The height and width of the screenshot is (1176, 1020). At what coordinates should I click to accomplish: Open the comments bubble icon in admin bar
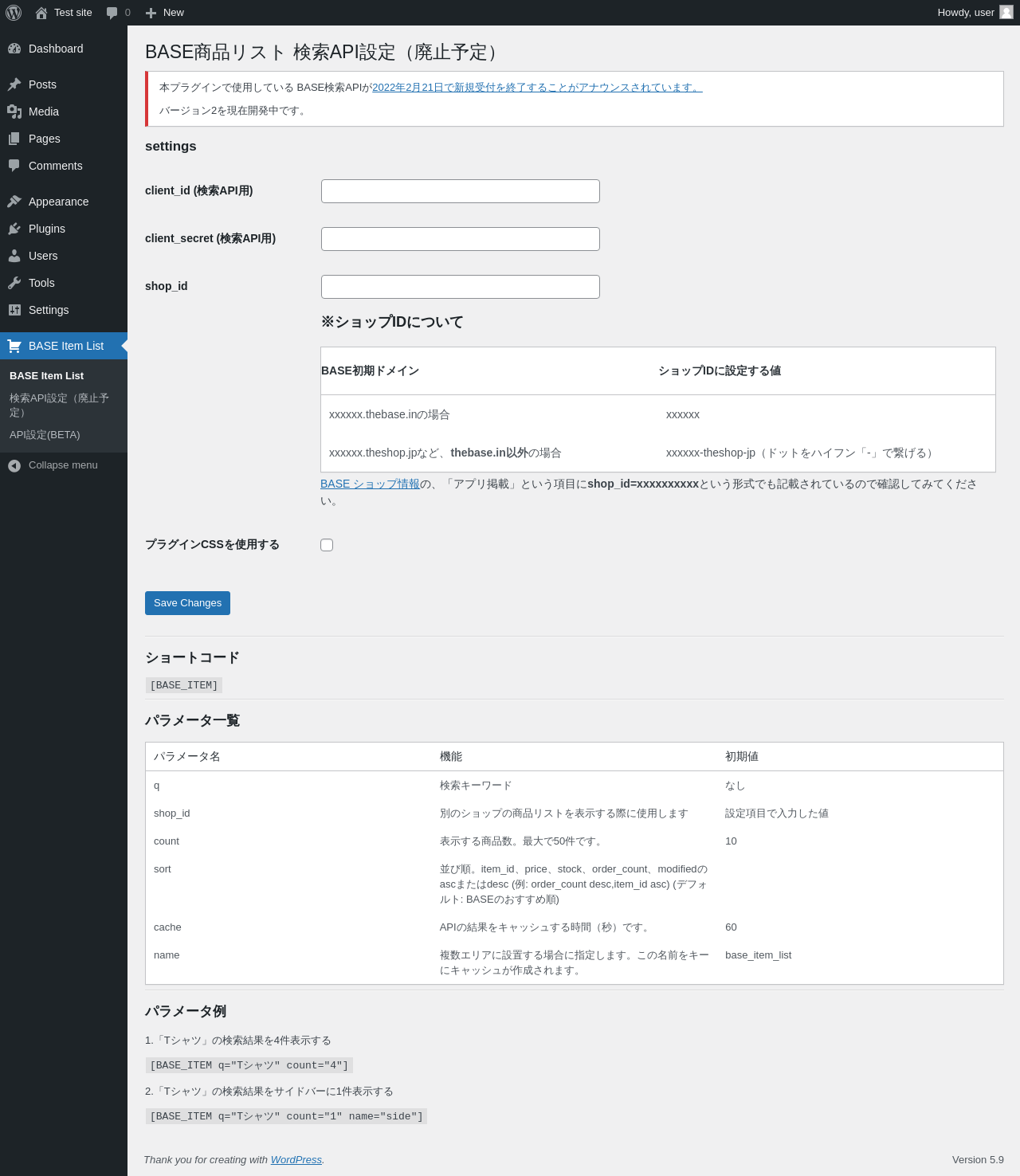click(112, 13)
